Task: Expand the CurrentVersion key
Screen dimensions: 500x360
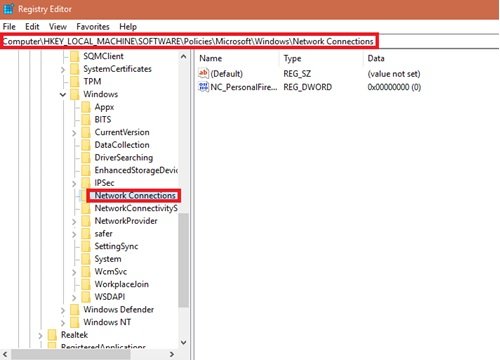Action: (x=74, y=133)
